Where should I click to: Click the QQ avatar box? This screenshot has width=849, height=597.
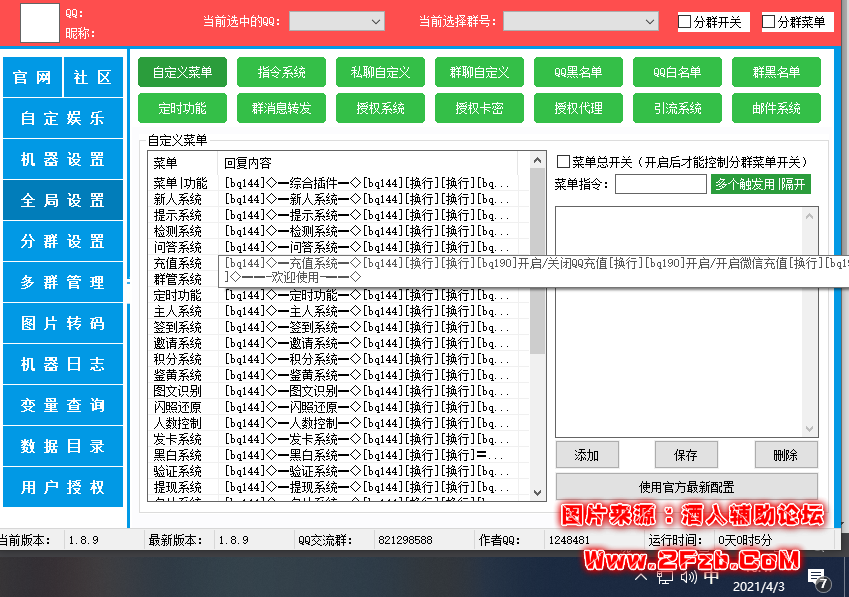(39, 22)
